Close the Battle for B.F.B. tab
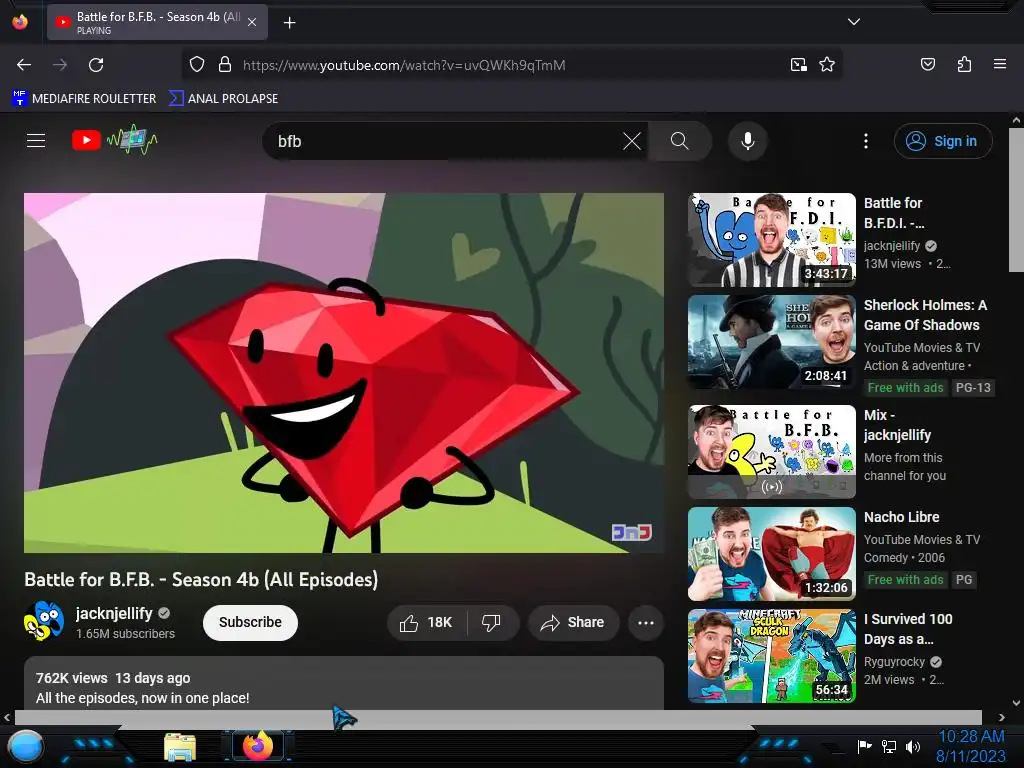 pyautogui.click(x=252, y=22)
